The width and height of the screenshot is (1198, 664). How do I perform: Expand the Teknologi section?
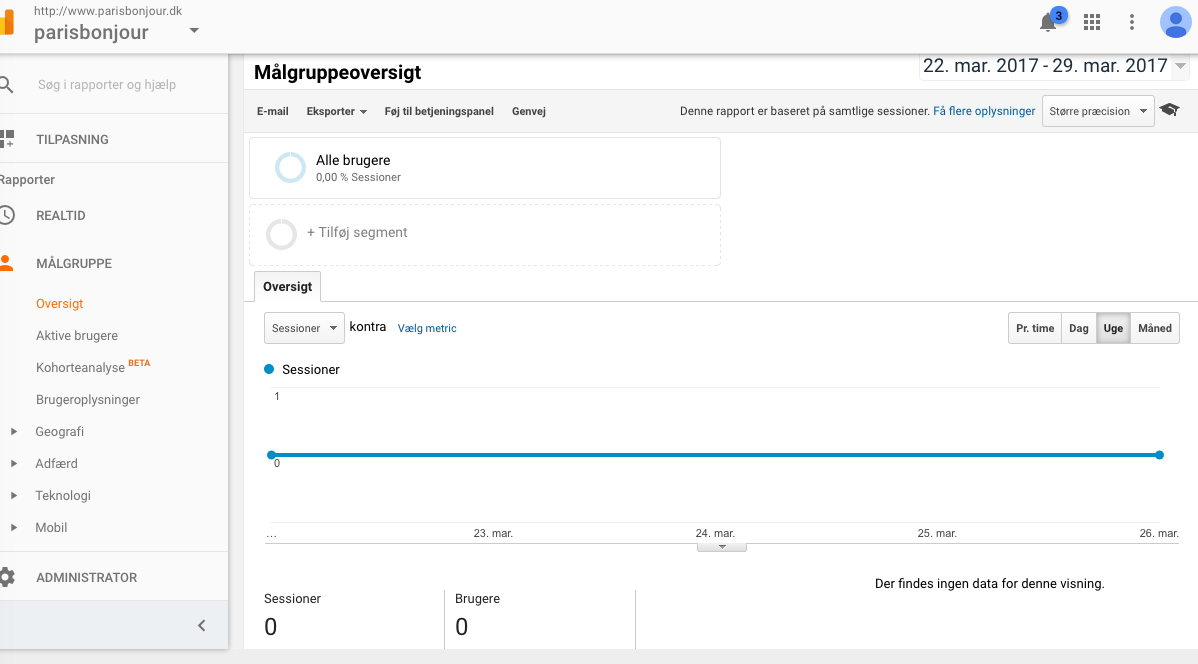coord(14,496)
